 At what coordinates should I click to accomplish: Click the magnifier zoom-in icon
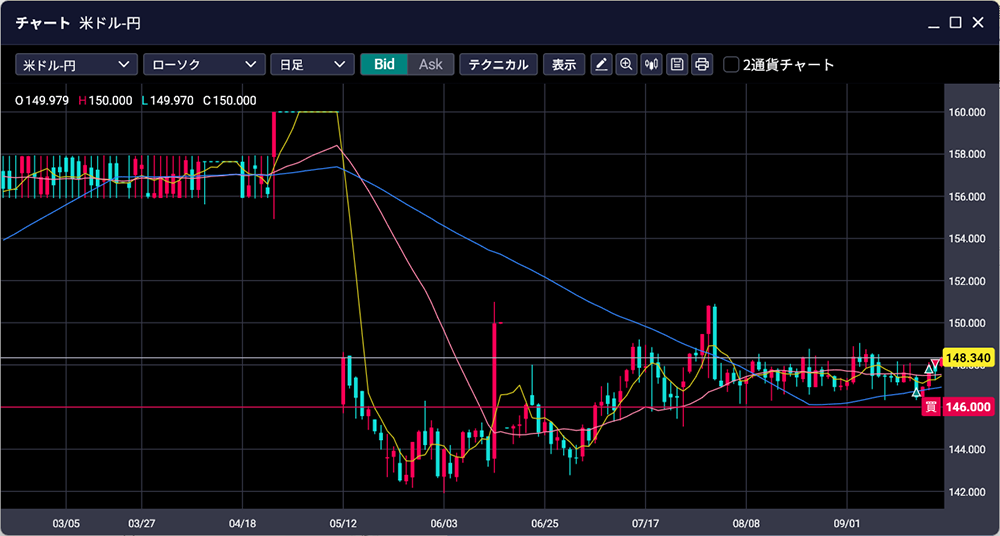tap(627, 65)
